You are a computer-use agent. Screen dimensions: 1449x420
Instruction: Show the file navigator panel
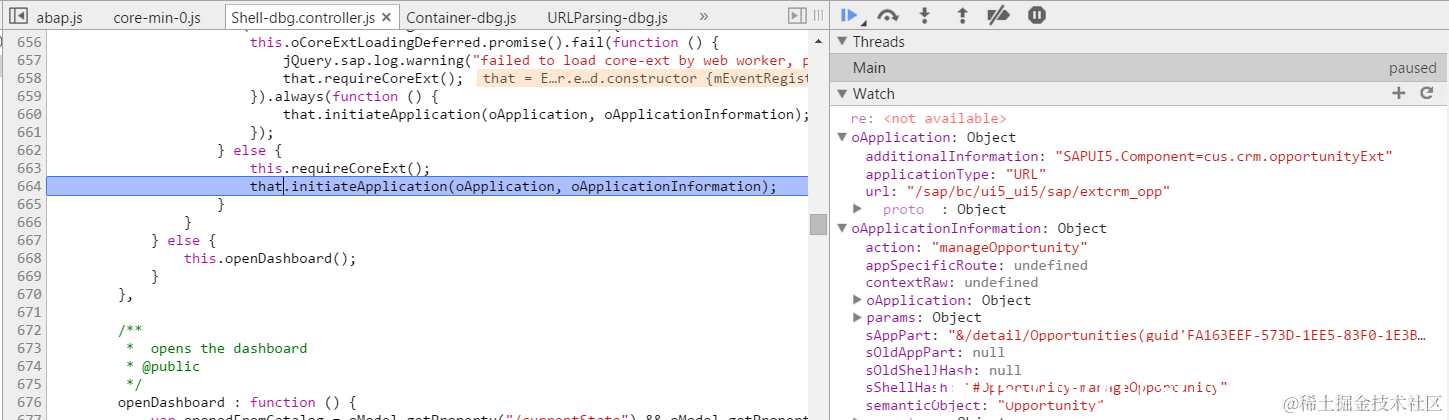click(x=17, y=16)
